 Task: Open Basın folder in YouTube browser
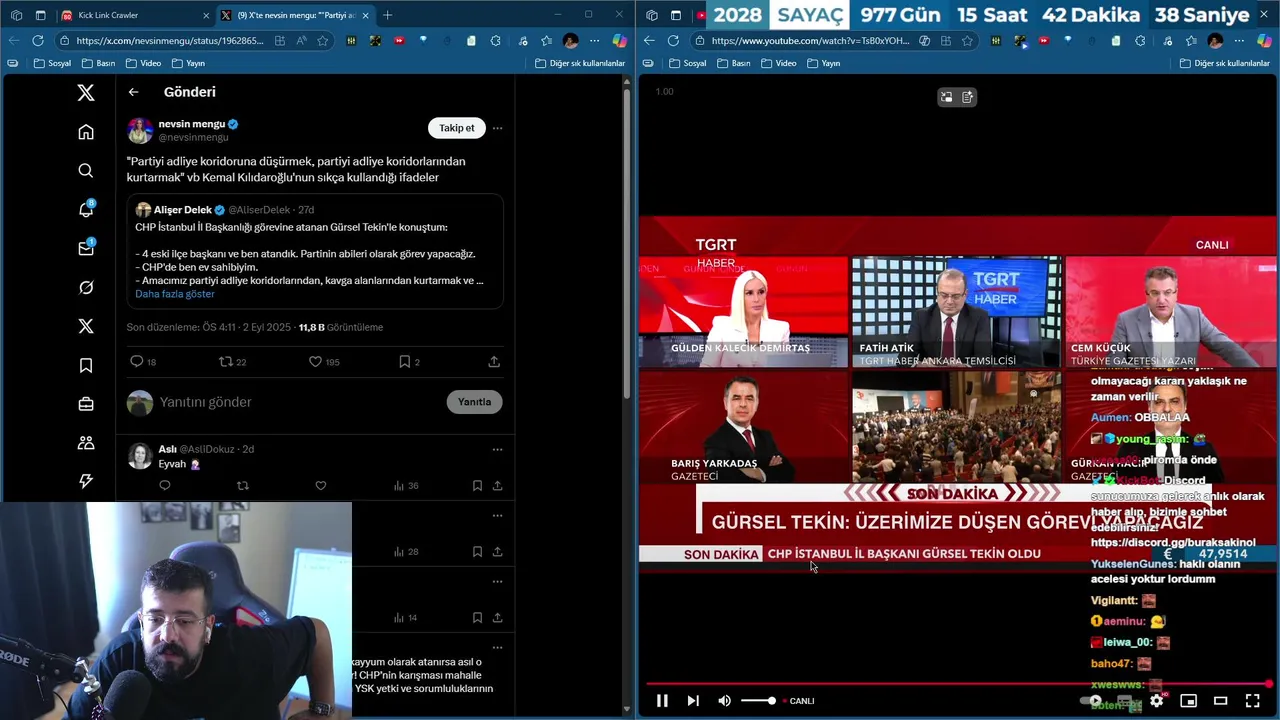pyautogui.click(x=733, y=63)
